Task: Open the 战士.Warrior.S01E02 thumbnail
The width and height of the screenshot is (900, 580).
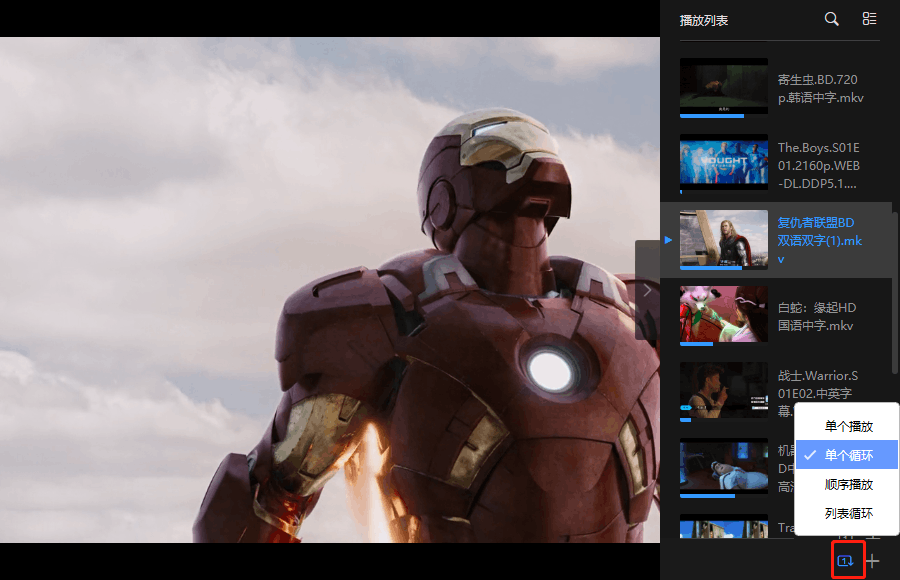Action: coord(724,391)
